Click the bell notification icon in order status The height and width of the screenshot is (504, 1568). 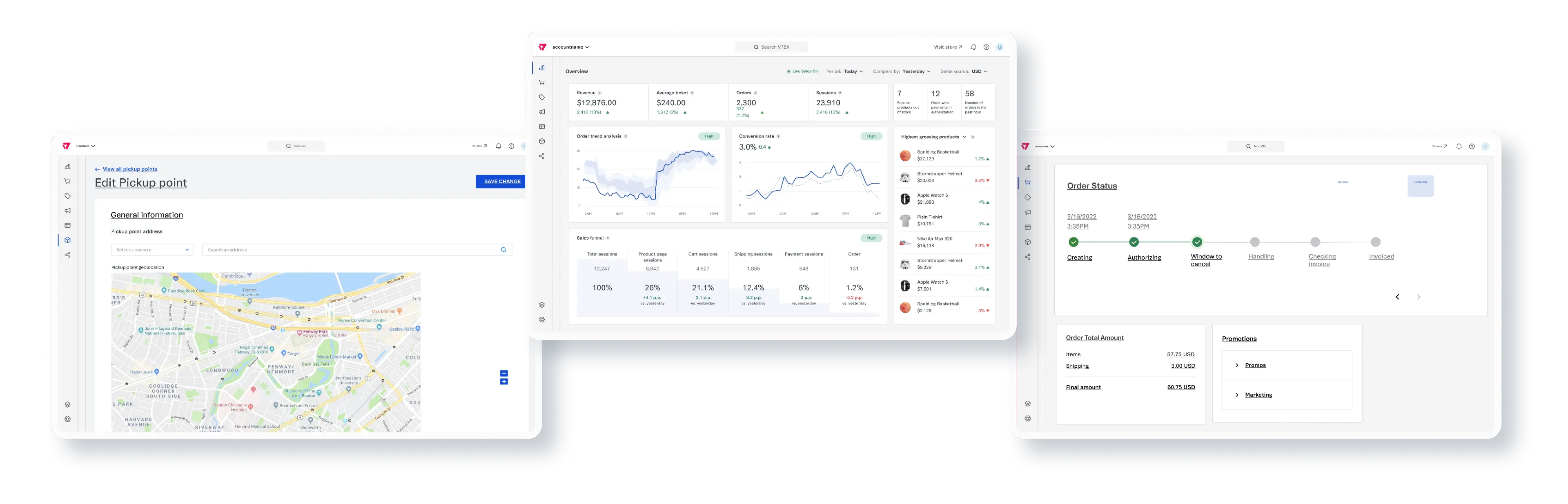click(1459, 146)
